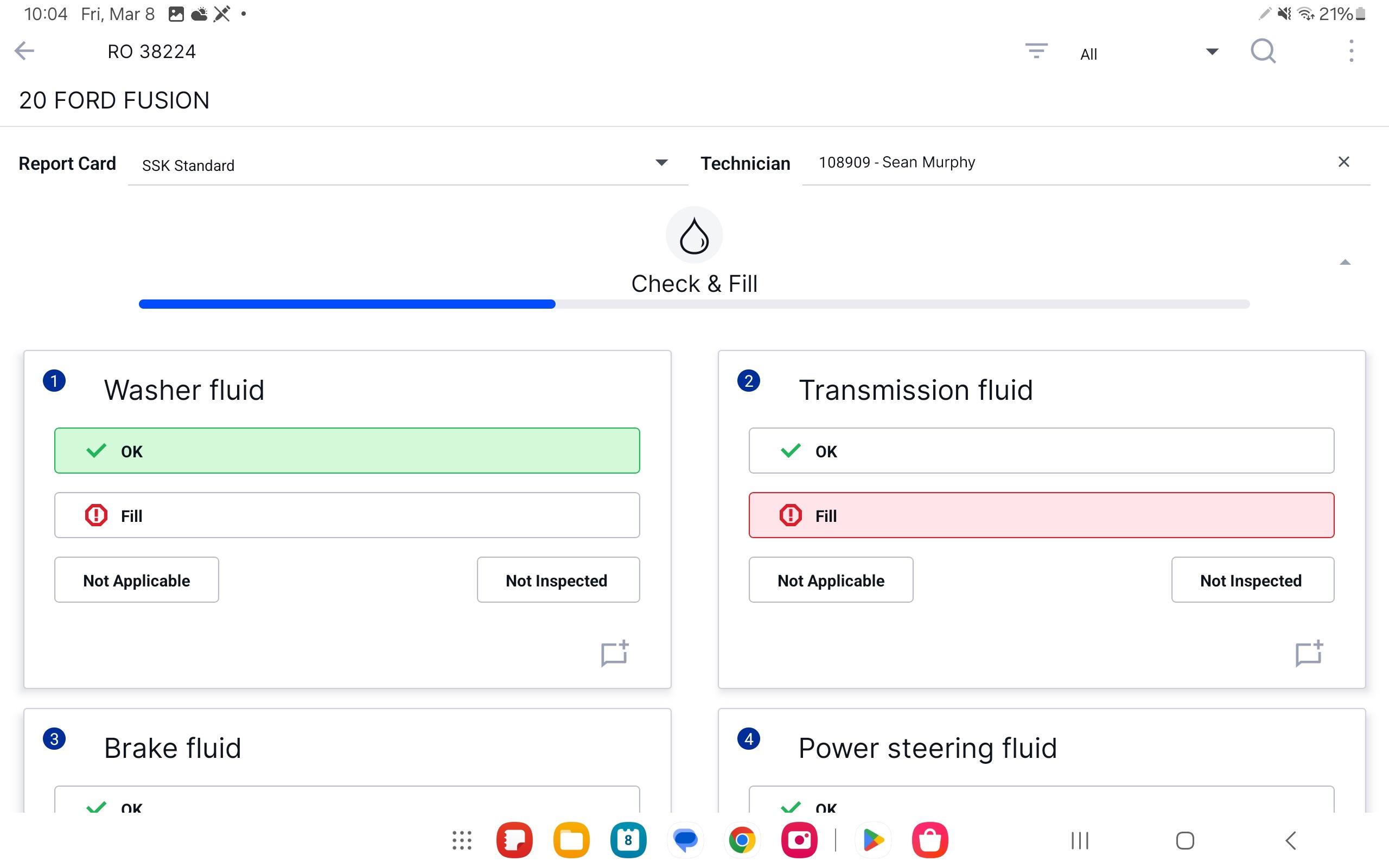Tap the Check & Fill droplet icon
This screenshot has height=868, width=1389.
pyautogui.click(x=694, y=235)
